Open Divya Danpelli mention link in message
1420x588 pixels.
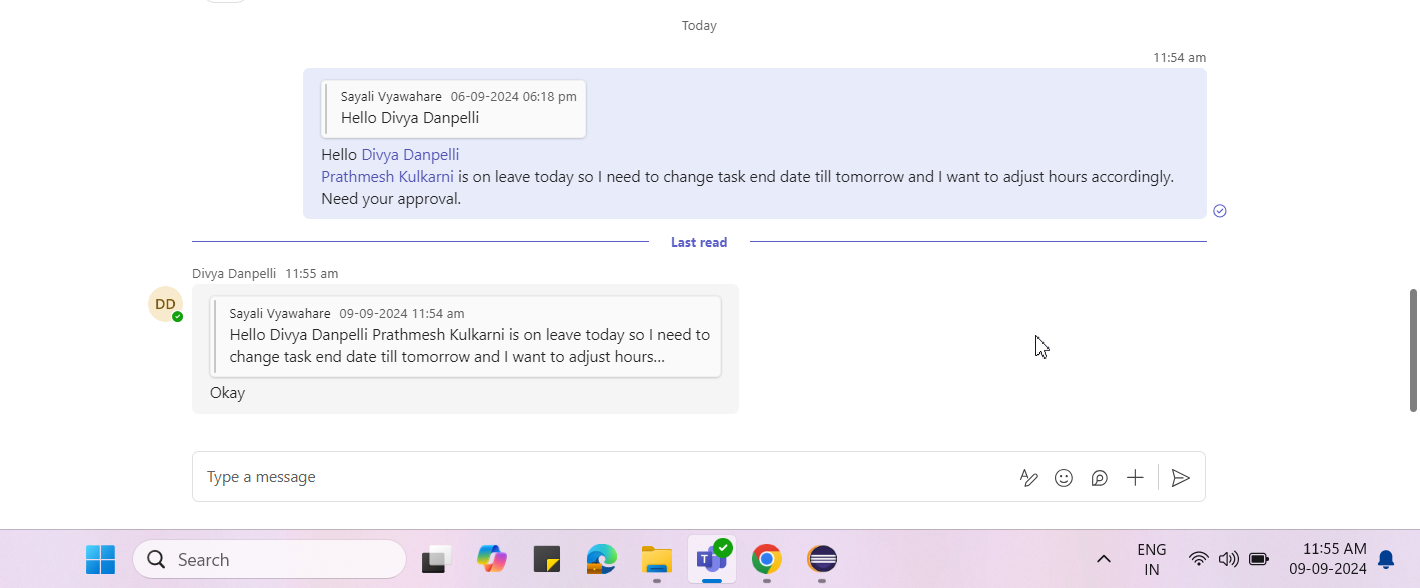410,155
